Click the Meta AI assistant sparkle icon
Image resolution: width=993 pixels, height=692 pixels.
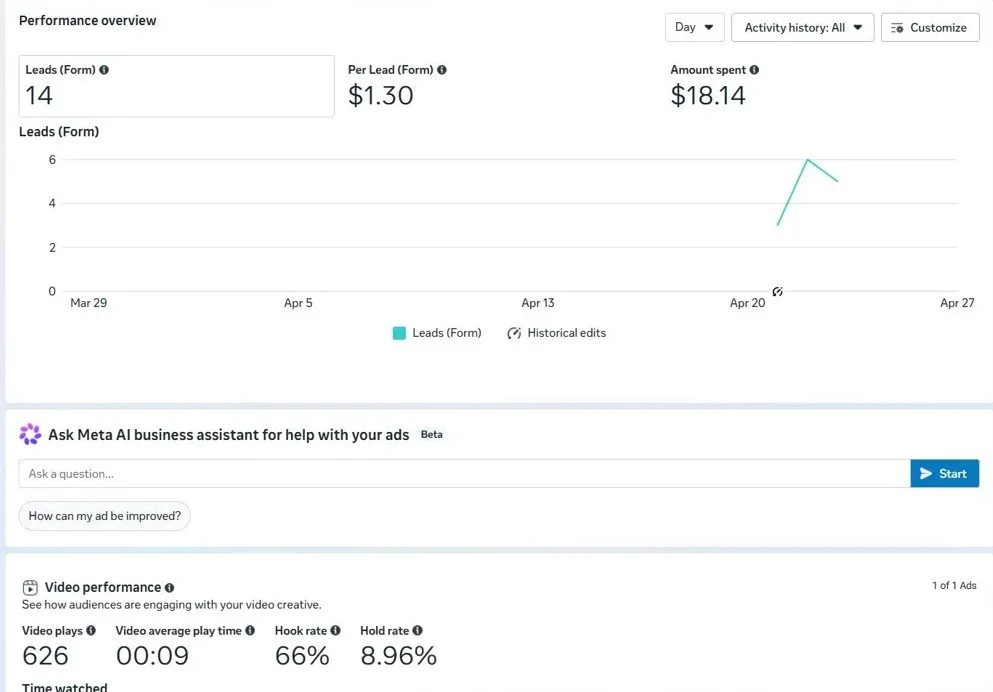tap(30, 434)
